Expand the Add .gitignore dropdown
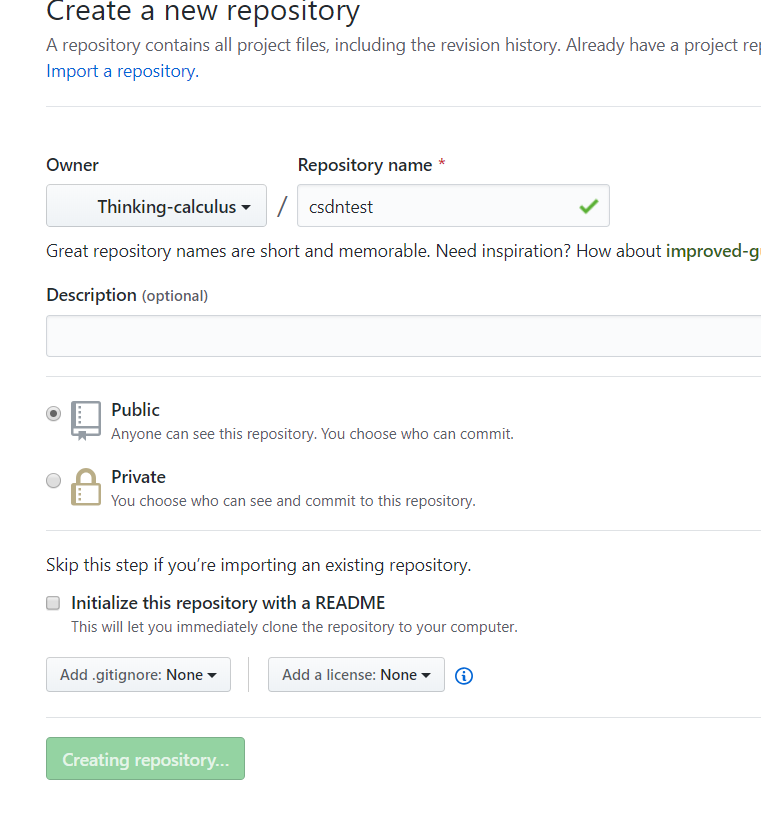Viewport: 761px width, 817px height. (138, 675)
